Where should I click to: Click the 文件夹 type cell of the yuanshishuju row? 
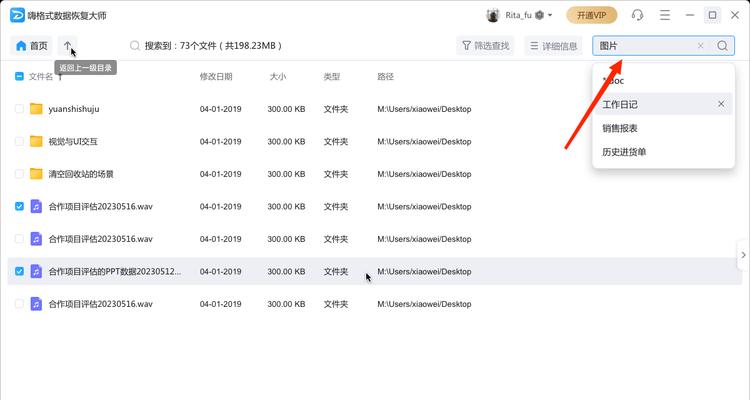point(335,109)
